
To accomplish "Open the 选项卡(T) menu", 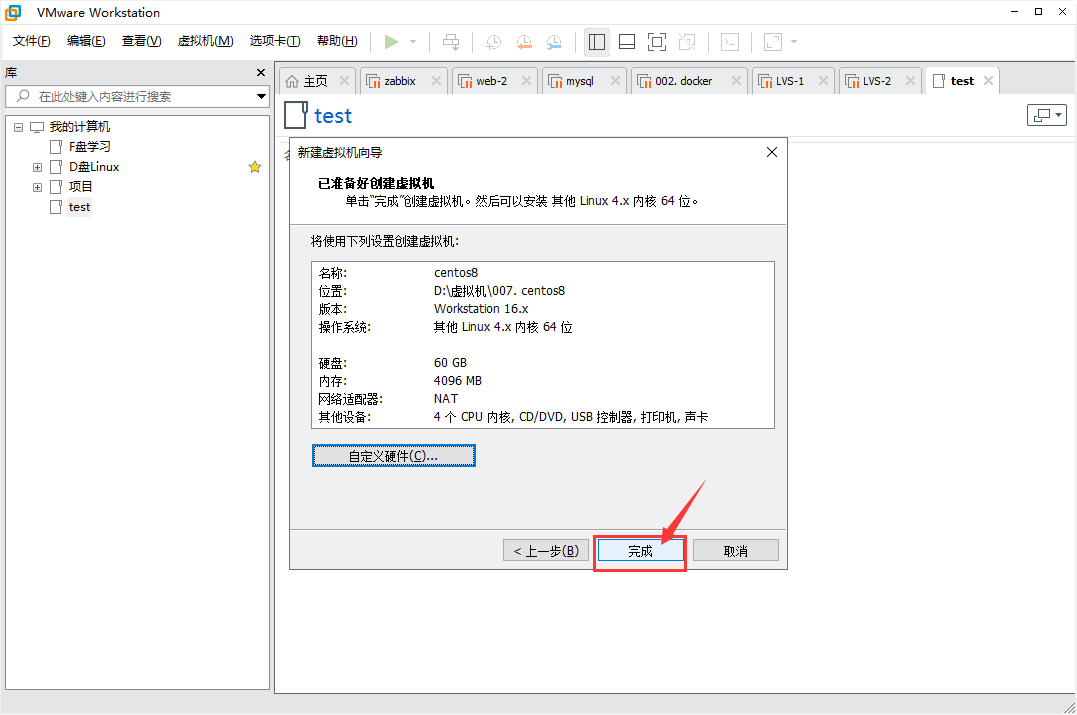I will click(x=275, y=41).
